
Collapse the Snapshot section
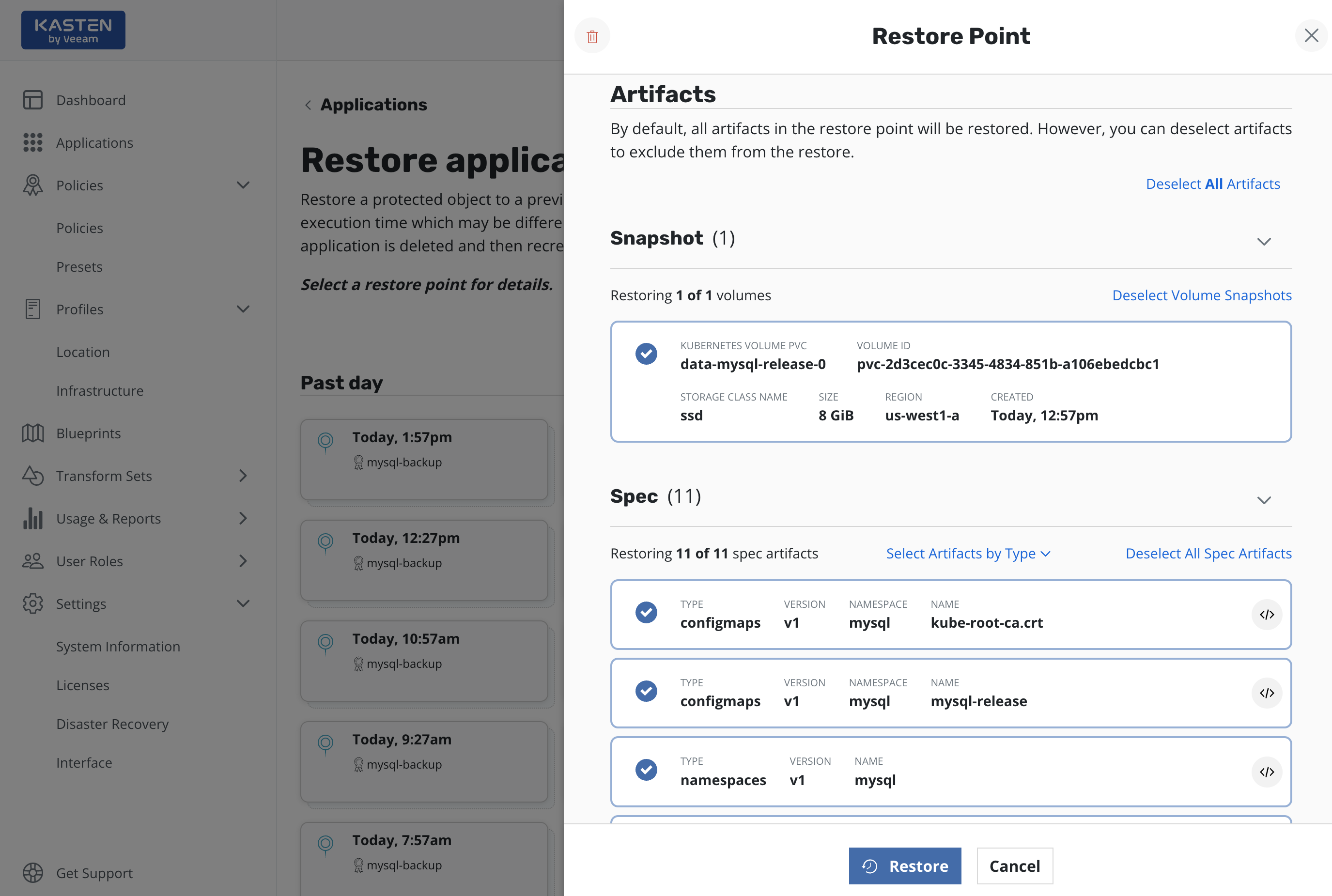[x=1263, y=241]
